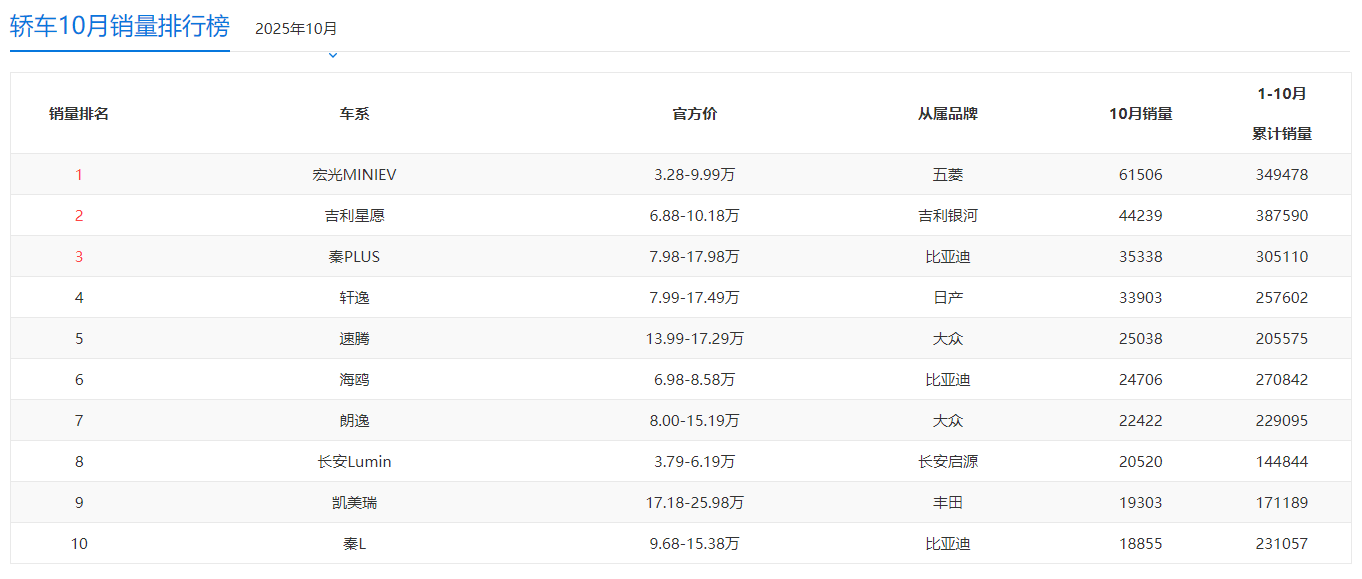Click the October sales value 20520
The height and width of the screenshot is (579, 1362).
[1141, 462]
